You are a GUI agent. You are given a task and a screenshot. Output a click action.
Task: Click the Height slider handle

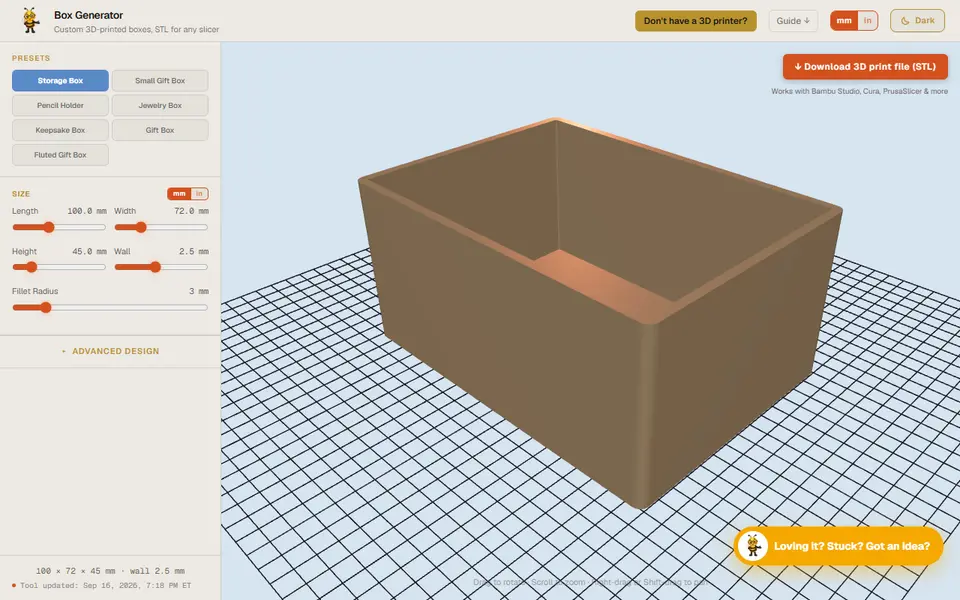(31, 267)
